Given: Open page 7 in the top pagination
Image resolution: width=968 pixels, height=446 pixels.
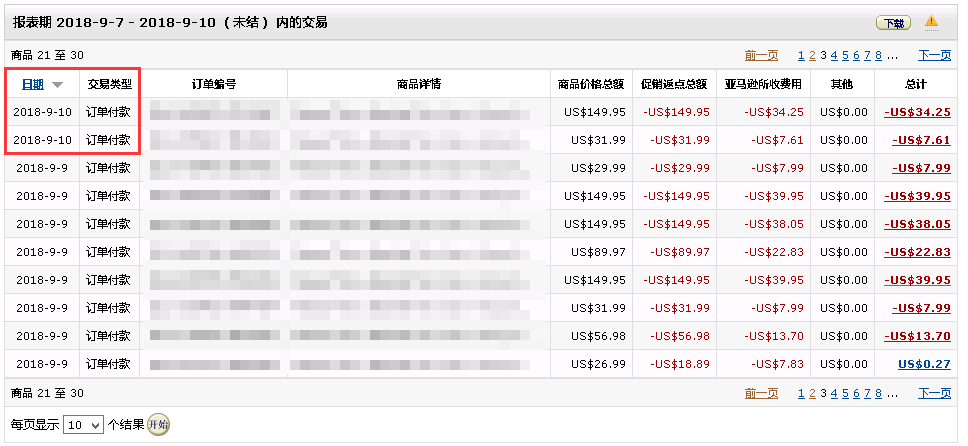Looking at the screenshot, I should tap(867, 56).
